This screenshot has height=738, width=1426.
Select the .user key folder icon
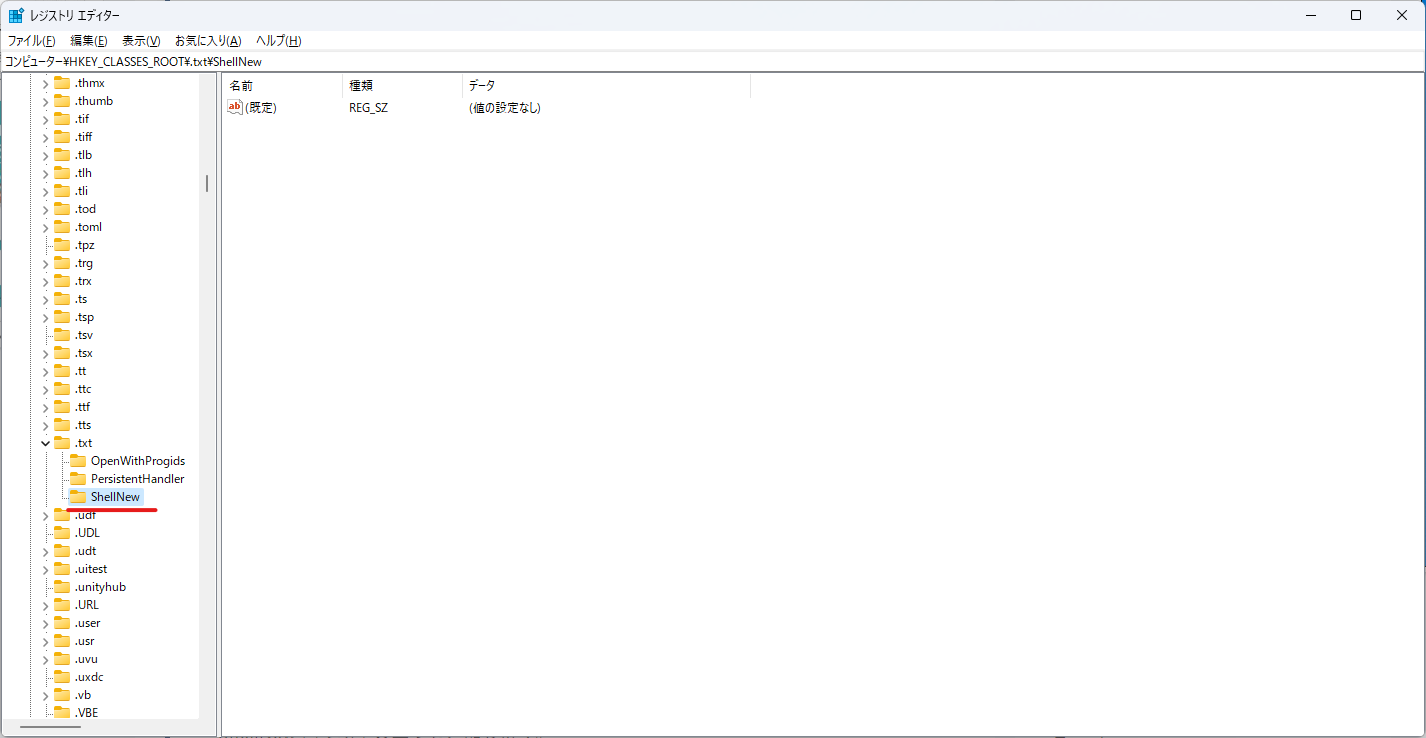pos(60,622)
